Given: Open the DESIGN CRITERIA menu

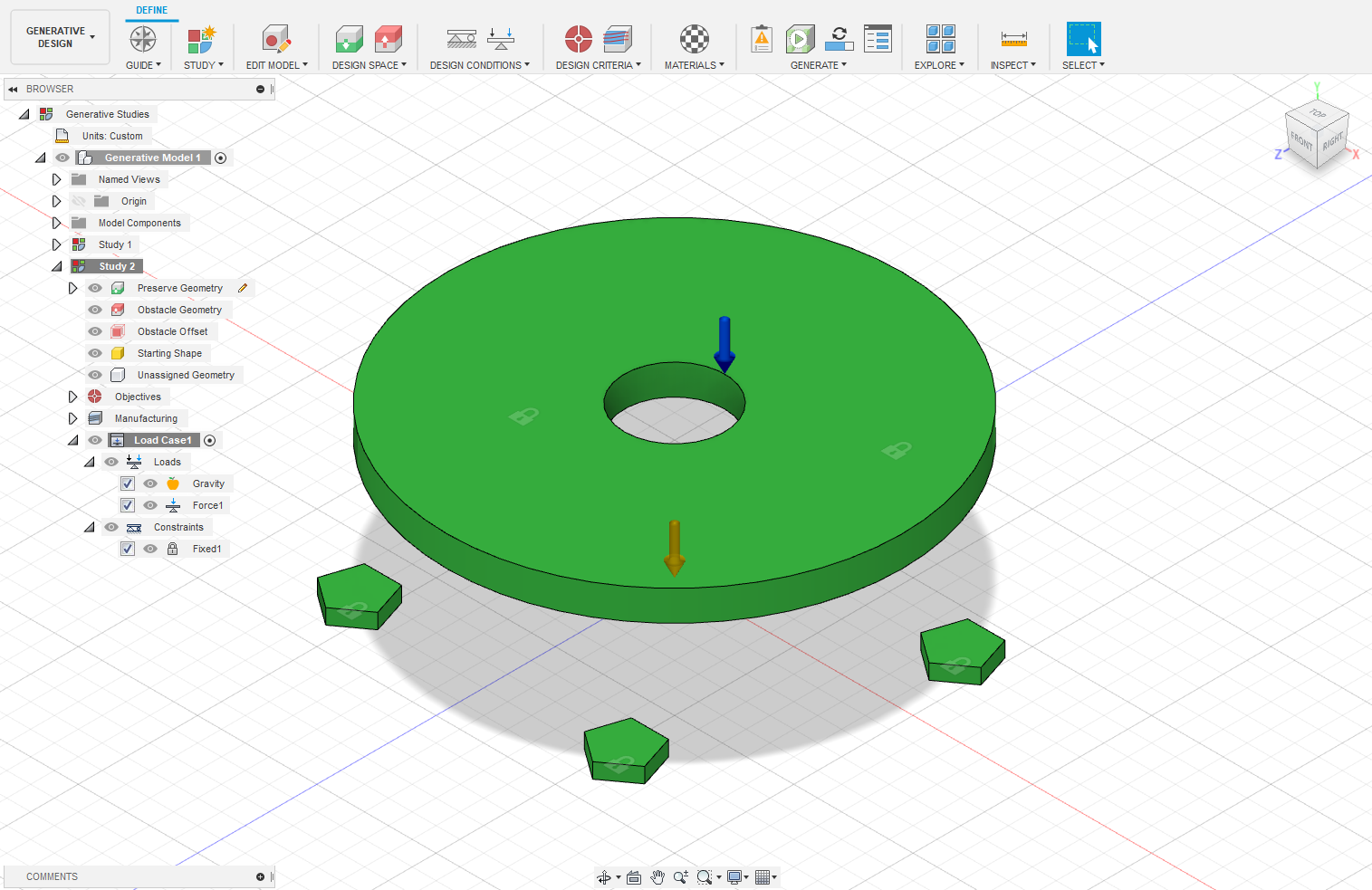Looking at the screenshot, I should tap(599, 65).
